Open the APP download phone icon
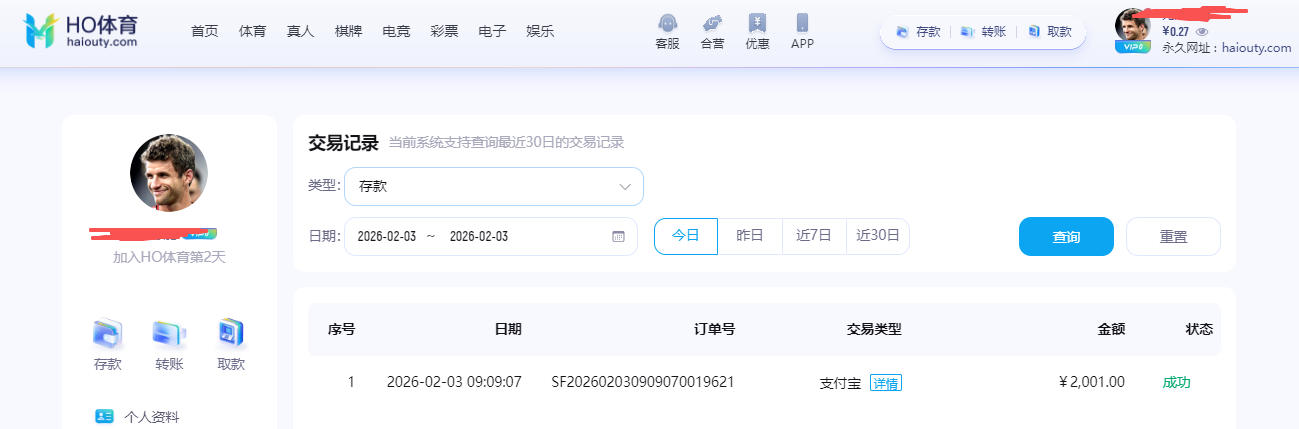 802,23
